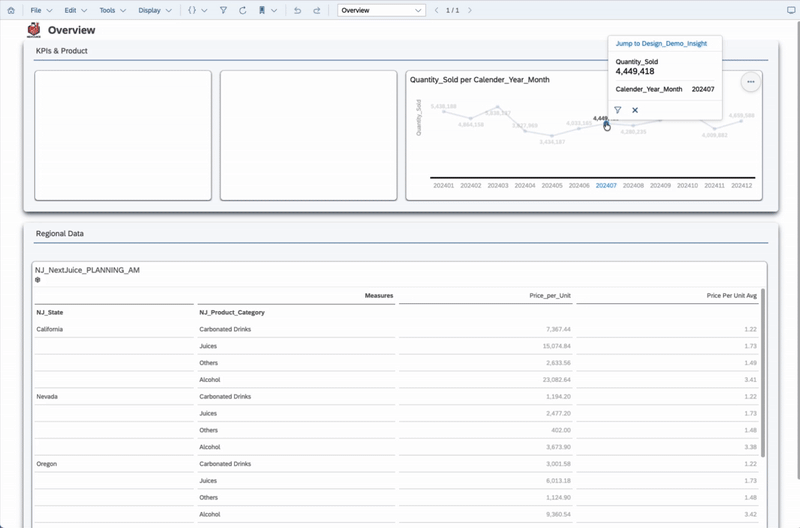Click the red logo next to Overview title

pyautogui.click(x=34, y=30)
